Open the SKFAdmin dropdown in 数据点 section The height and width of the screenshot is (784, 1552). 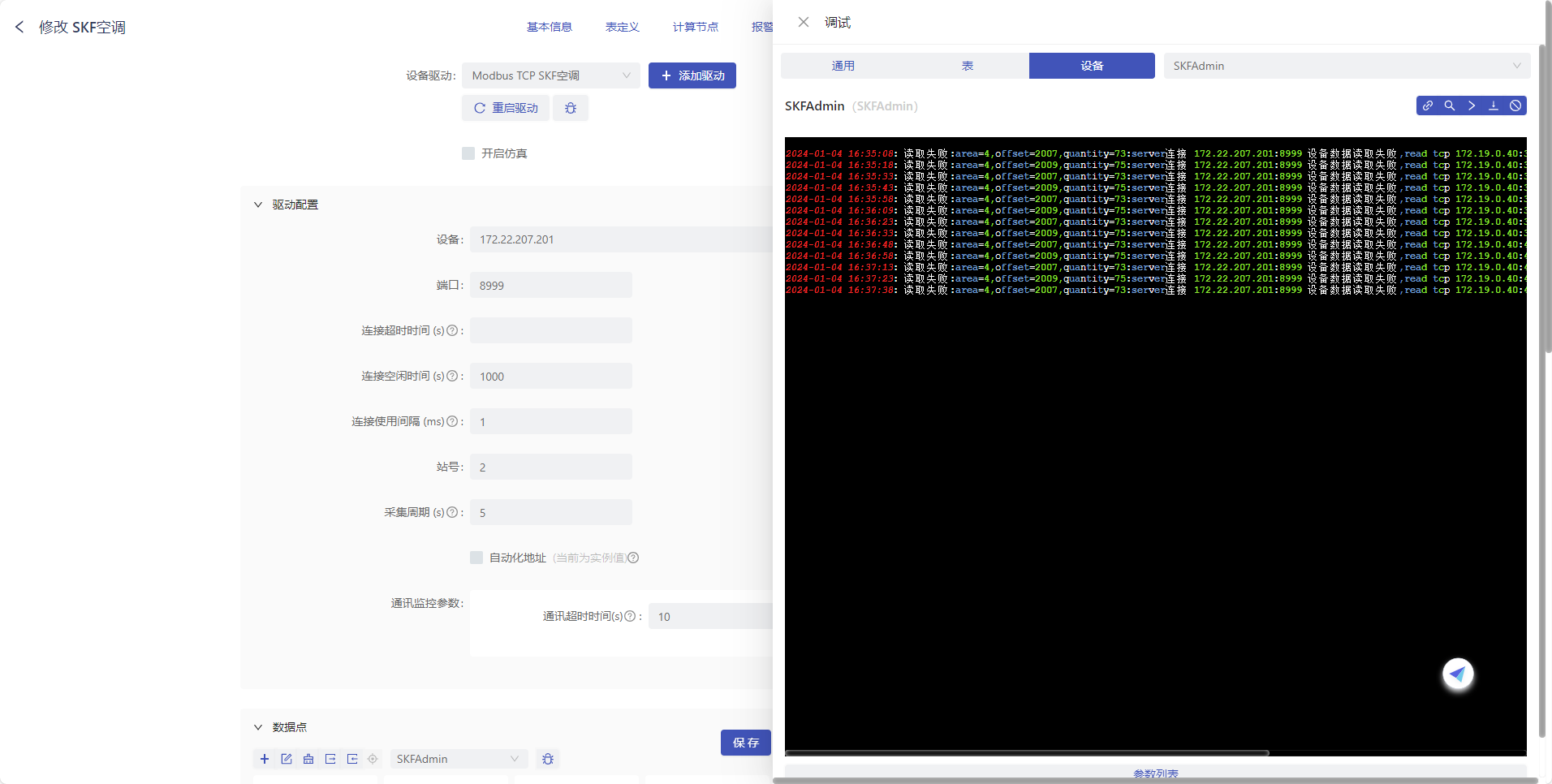click(x=459, y=759)
